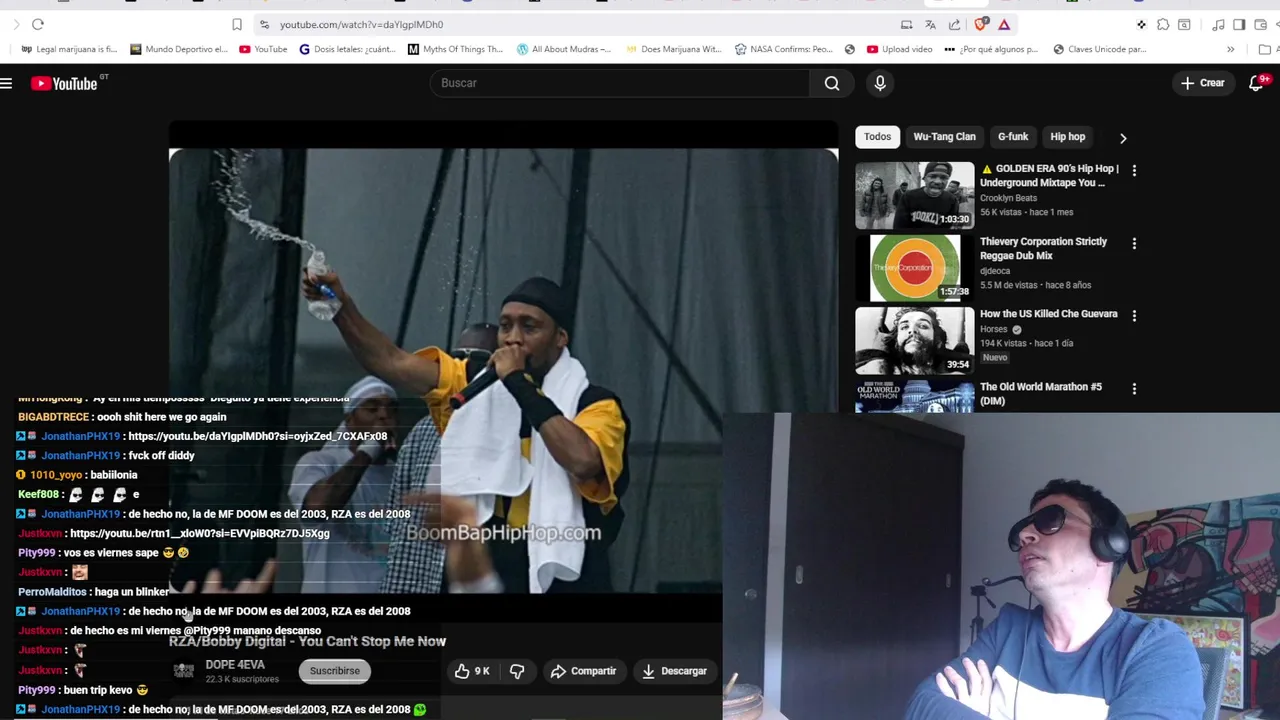Click the youtube.com address bar URL
The width and height of the screenshot is (1280, 720).
[x=361, y=24]
